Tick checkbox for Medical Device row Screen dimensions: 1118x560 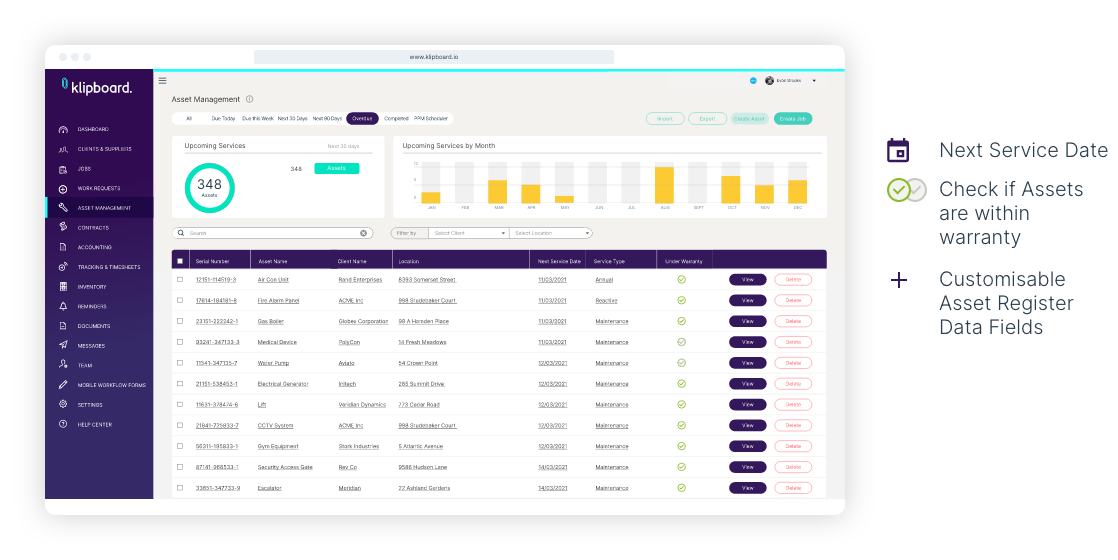(x=180, y=342)
